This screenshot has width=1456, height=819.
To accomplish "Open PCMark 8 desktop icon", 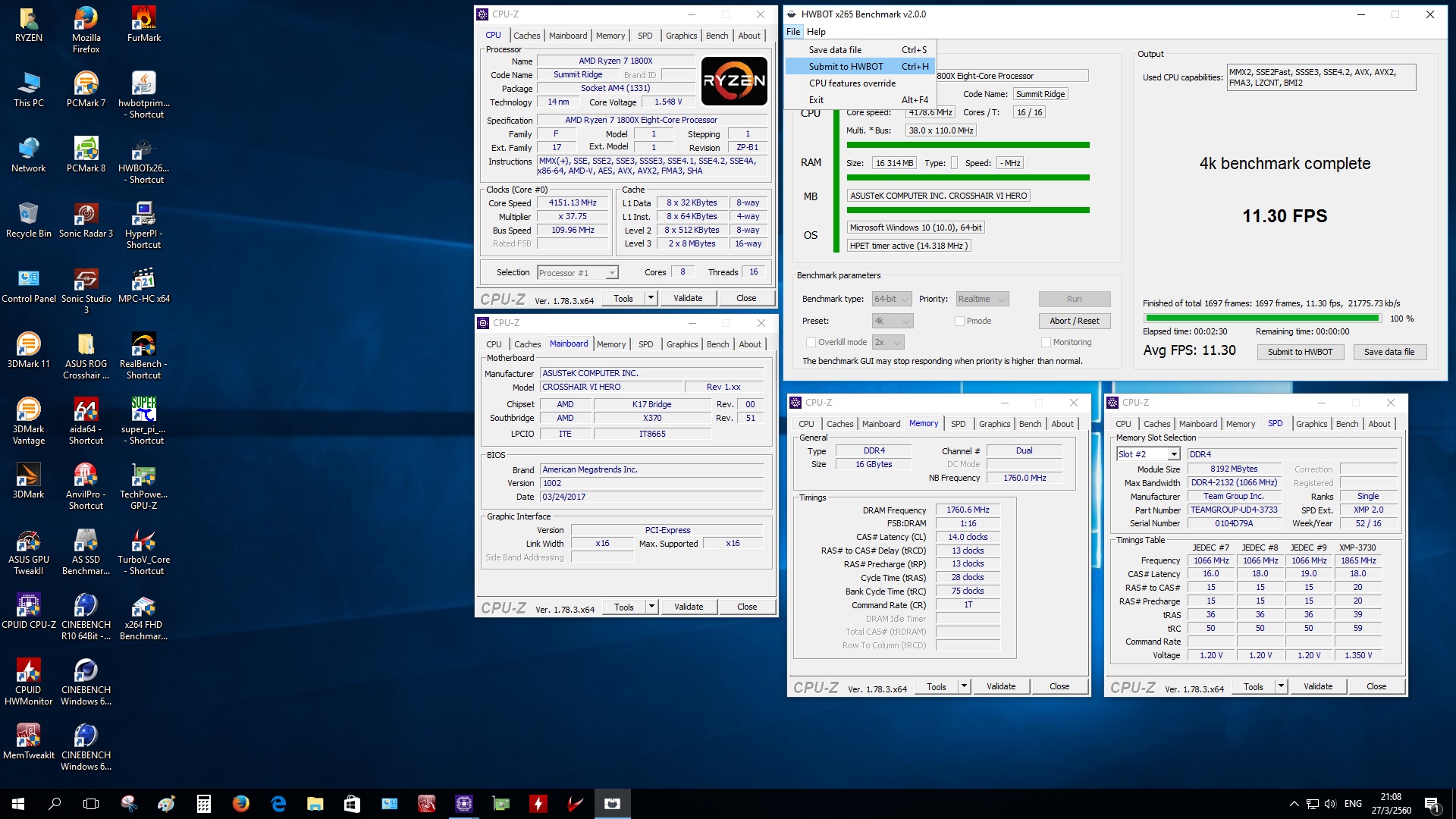I will (86, 155).
